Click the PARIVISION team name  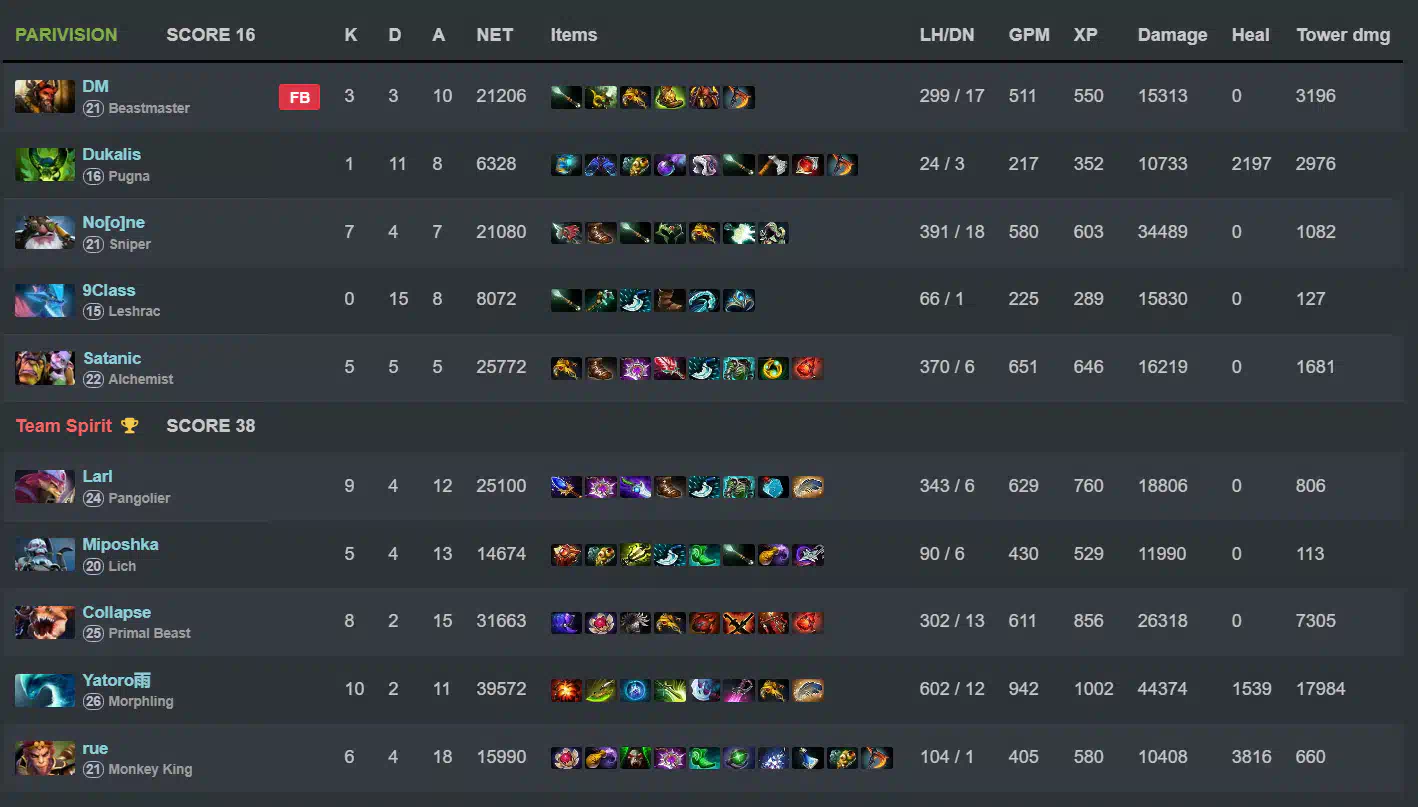coord(66,35)
